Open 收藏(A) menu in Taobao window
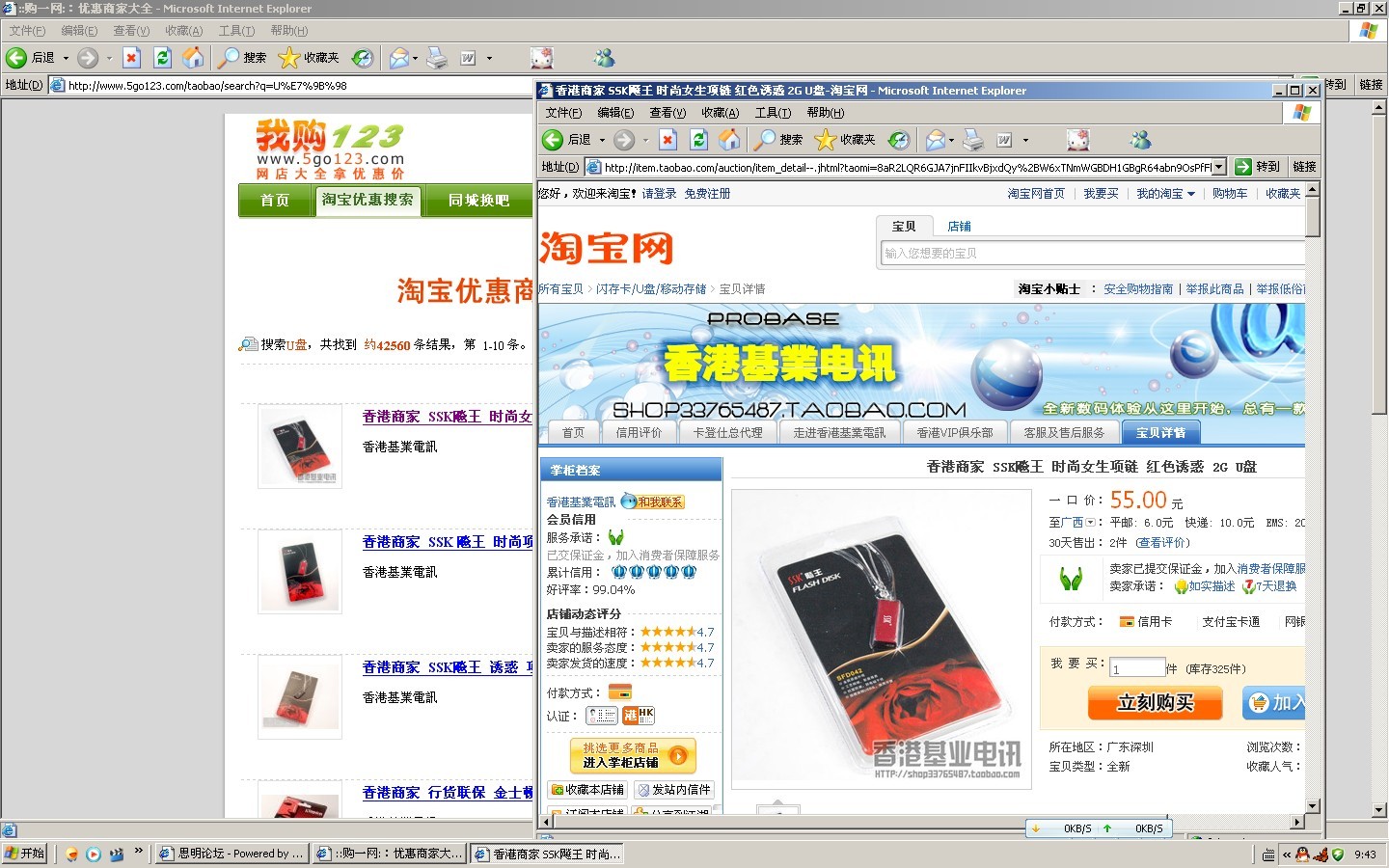1389x868 pixels. click(x=720, y=113)
